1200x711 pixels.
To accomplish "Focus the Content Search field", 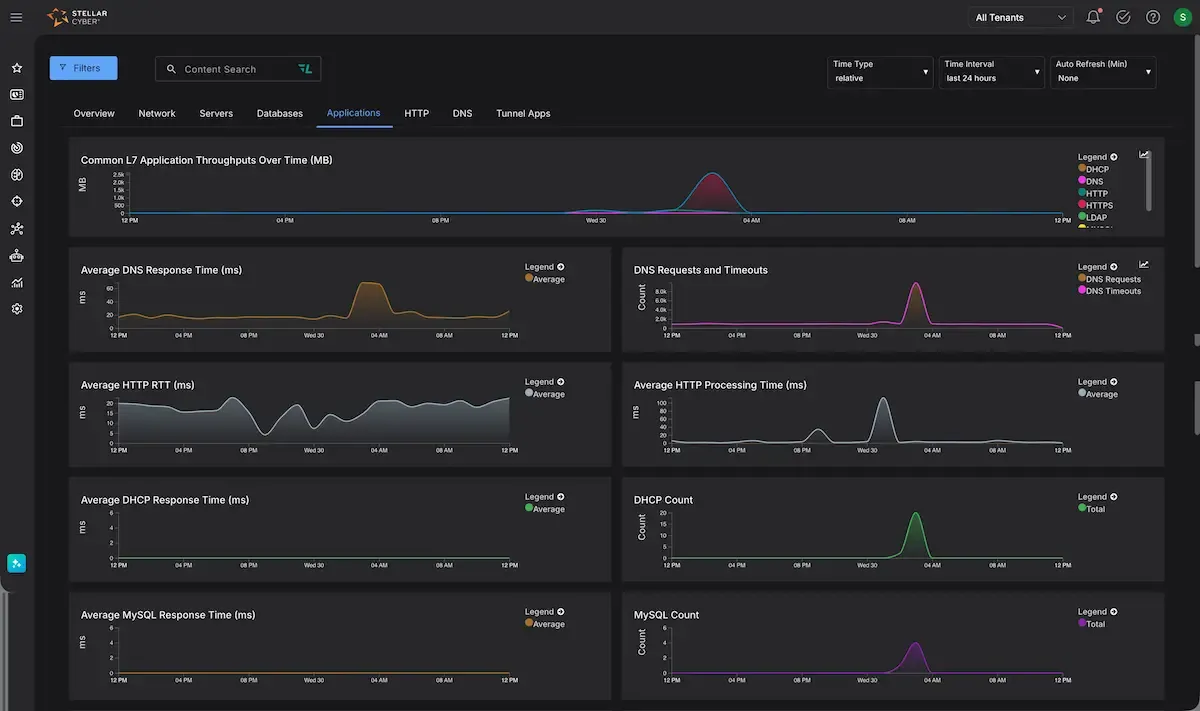I will (238, 69).
